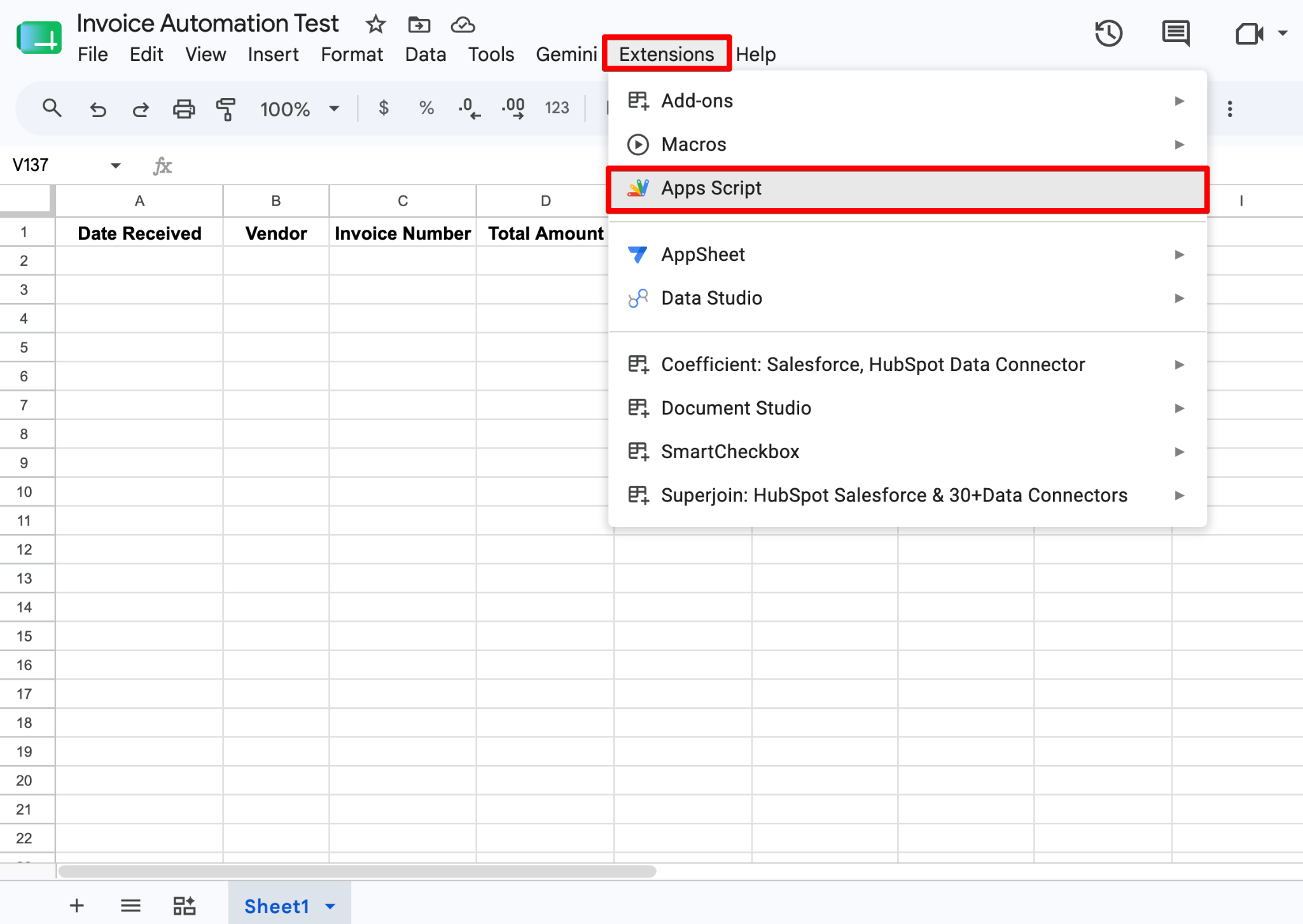The width and height of the screenshot is (1303, 924).
Task: Open the Tools menu
Action: click(491, 55)
